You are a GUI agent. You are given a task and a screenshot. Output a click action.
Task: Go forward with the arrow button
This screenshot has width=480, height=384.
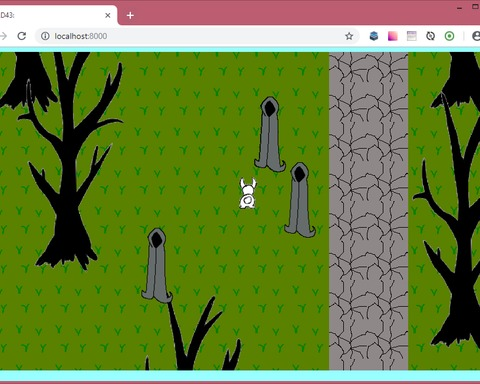[x=3, y=36]
